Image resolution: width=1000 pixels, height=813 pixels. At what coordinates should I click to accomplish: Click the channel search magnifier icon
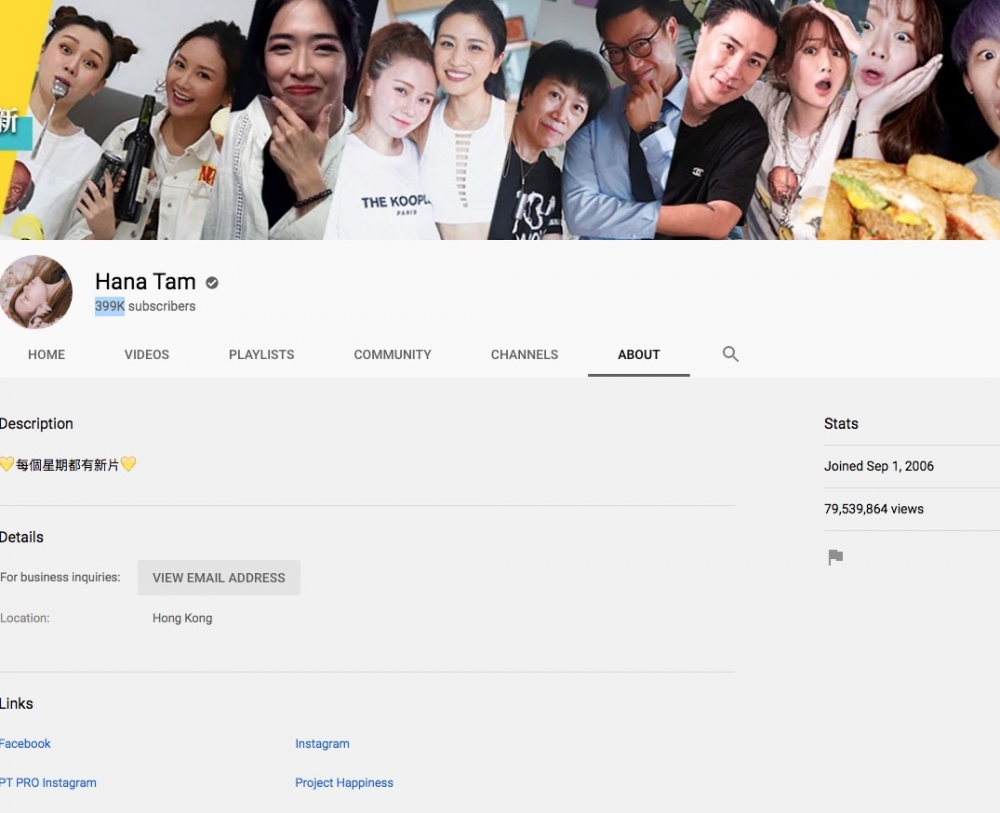click(730, 354)
